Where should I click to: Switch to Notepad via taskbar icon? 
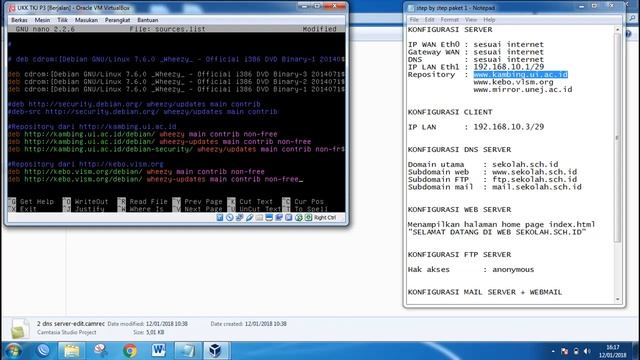click(188, 351)
